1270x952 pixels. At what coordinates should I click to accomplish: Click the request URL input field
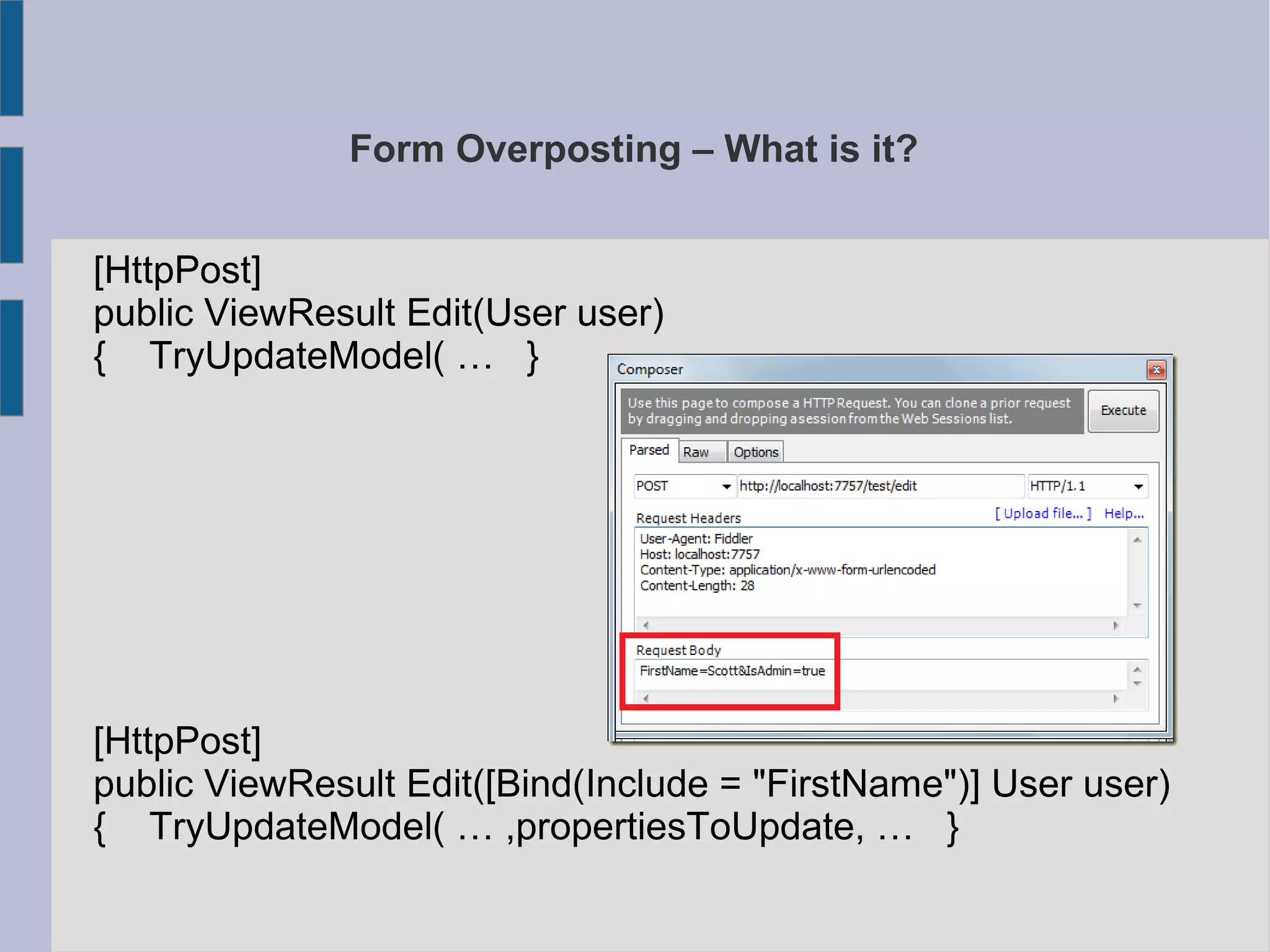tap(880, 486)
